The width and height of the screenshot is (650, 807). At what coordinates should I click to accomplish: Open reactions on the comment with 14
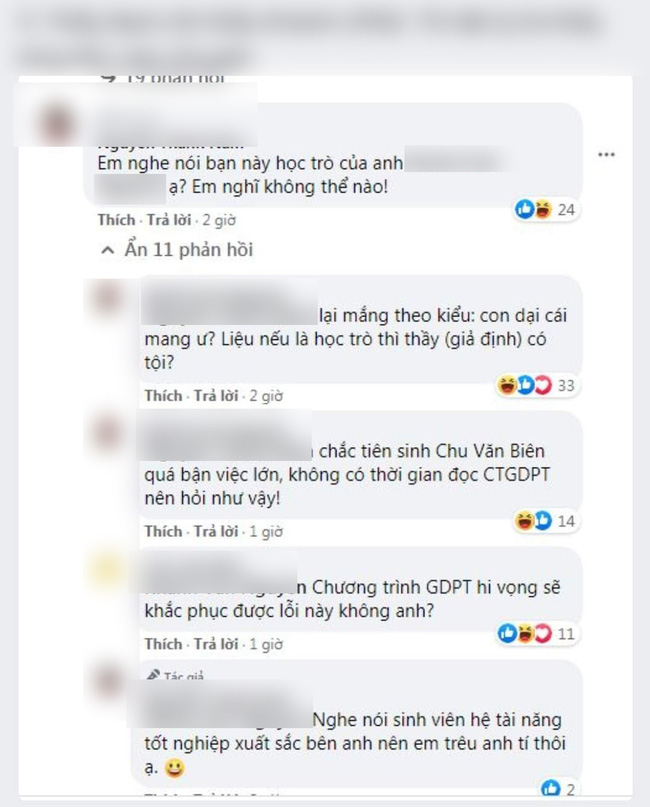[545, 521]
